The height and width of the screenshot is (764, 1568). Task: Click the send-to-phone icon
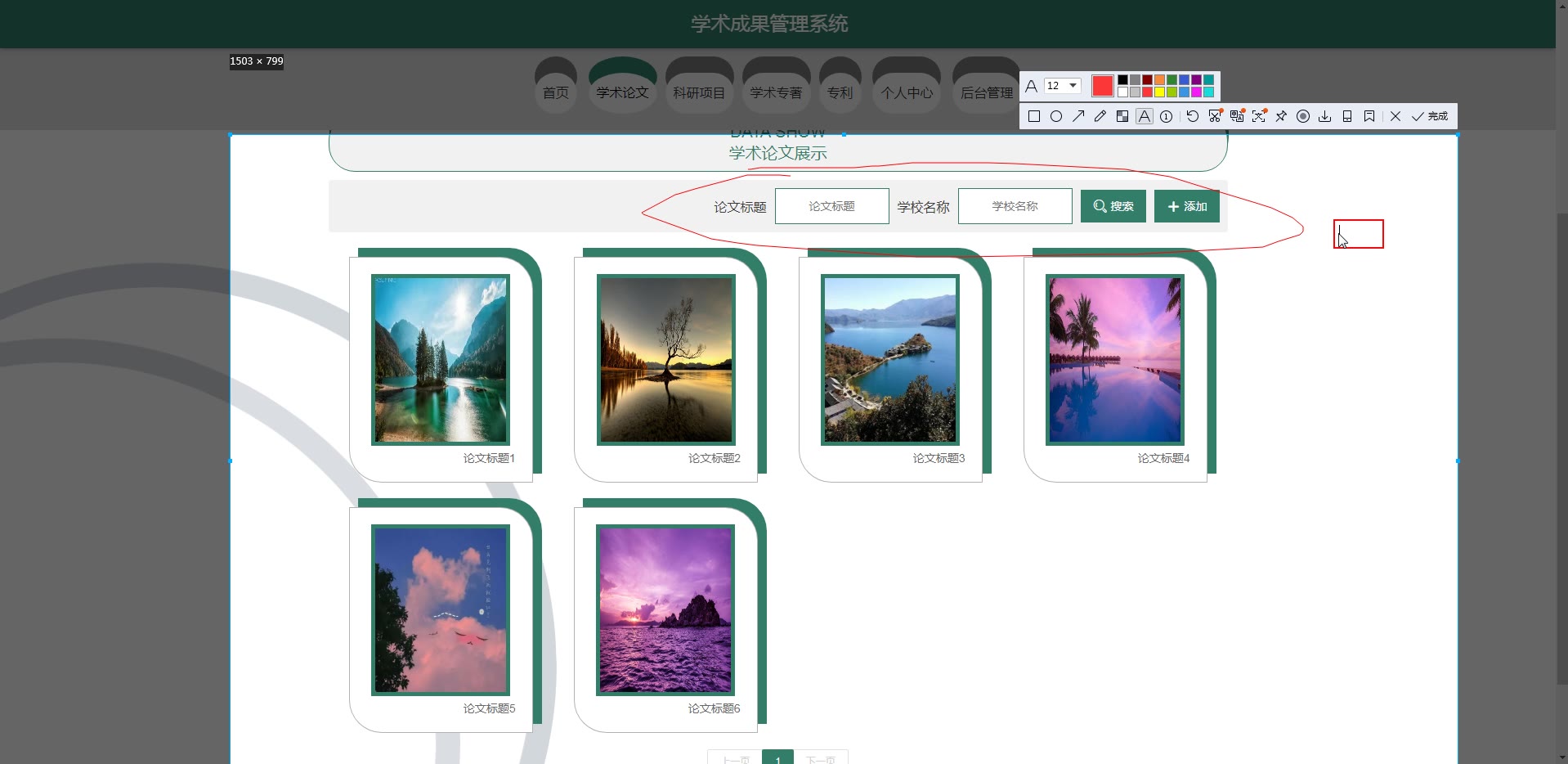point(1347,116)
